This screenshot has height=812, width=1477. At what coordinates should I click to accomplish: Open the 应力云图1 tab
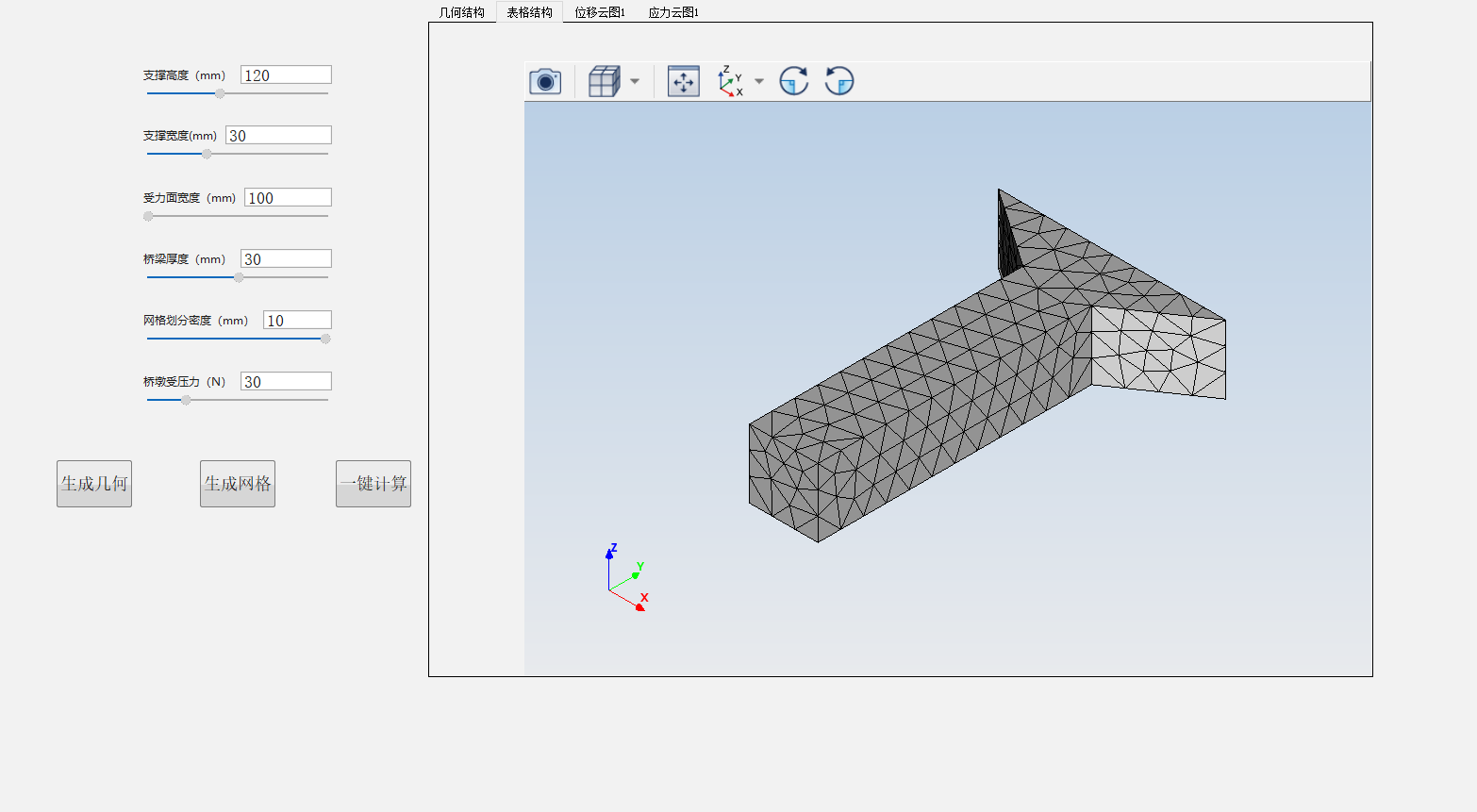673,12
